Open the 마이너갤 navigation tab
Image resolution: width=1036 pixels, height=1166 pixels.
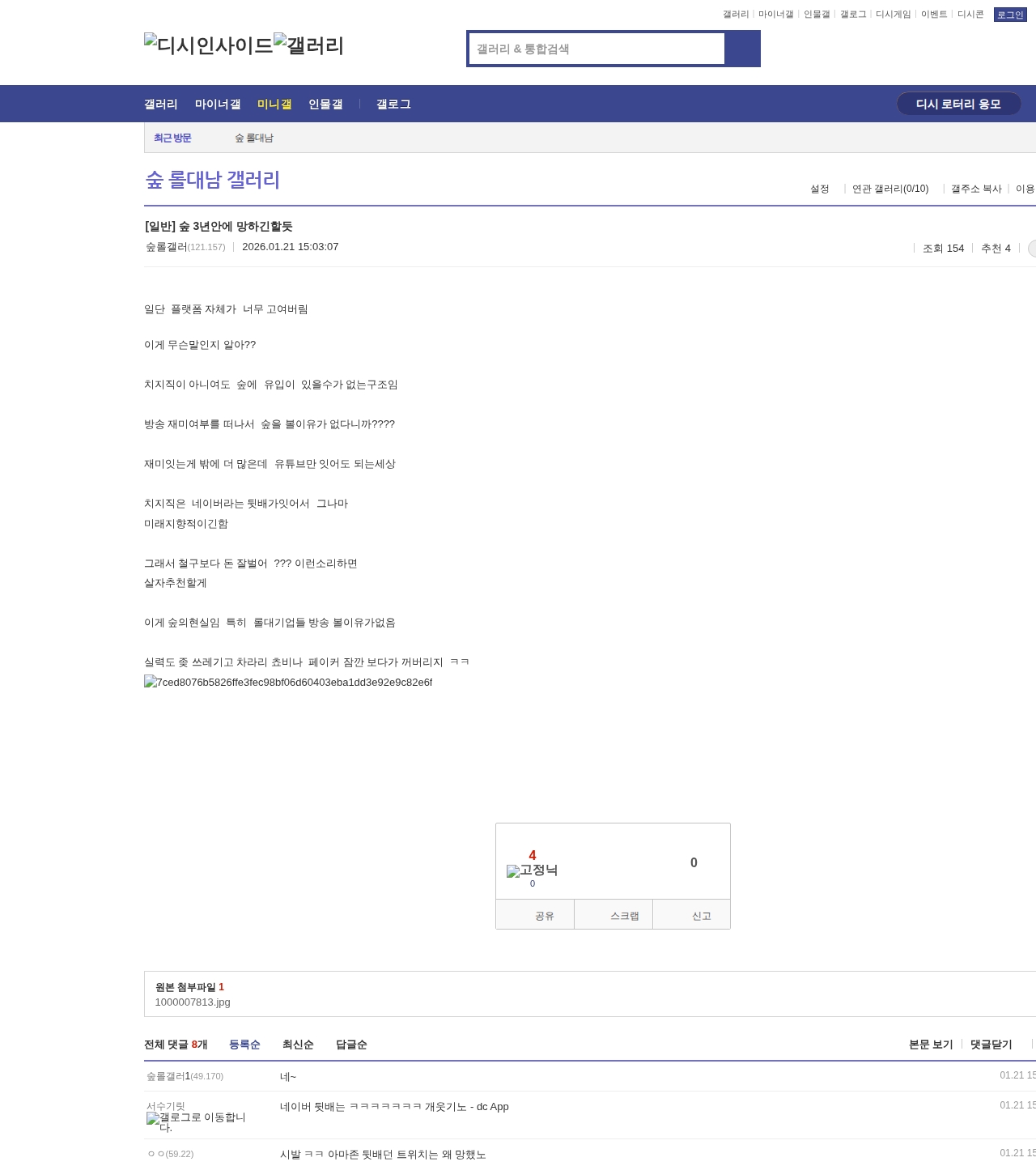tap(218, 104)
